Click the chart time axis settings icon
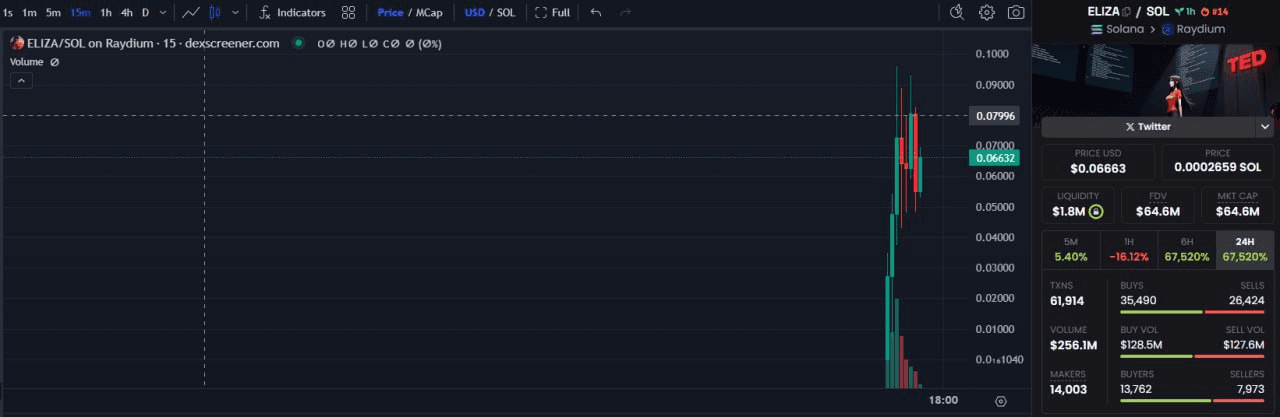Viewport: 1280px width, 417px height. click(1001, 401)
